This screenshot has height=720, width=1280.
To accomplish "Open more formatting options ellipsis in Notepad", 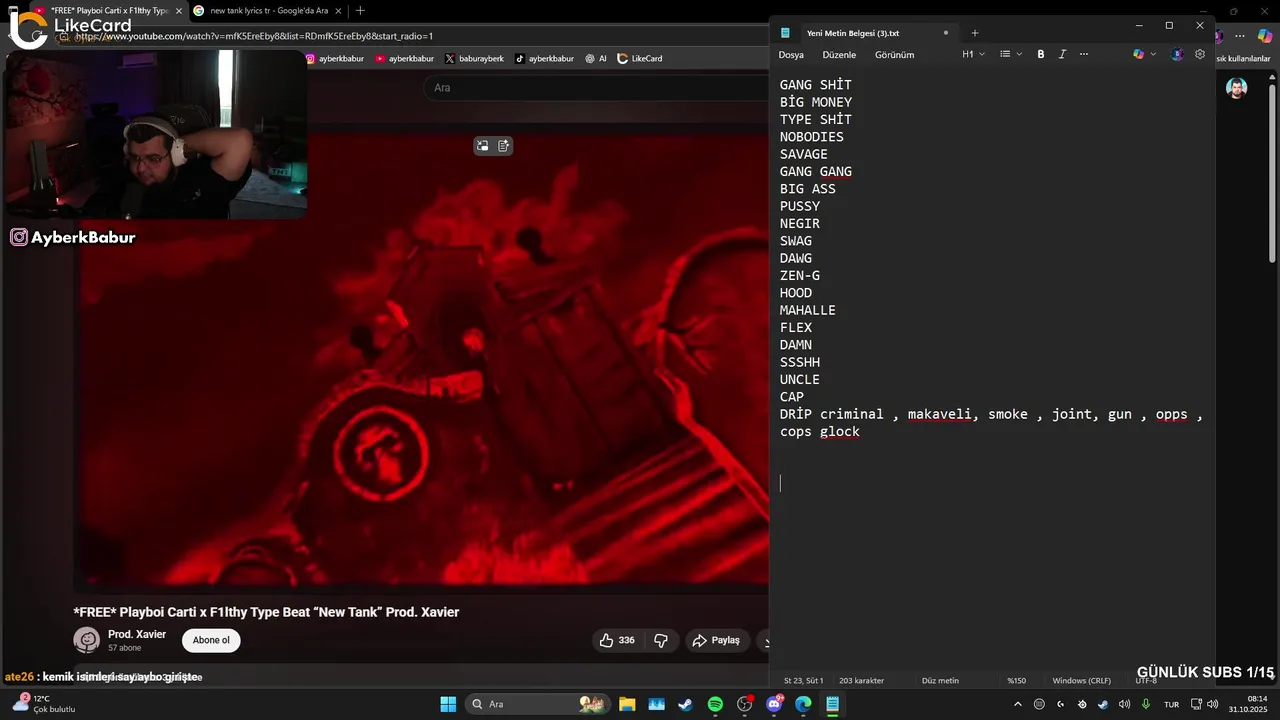I will (x=1084, y=54).
